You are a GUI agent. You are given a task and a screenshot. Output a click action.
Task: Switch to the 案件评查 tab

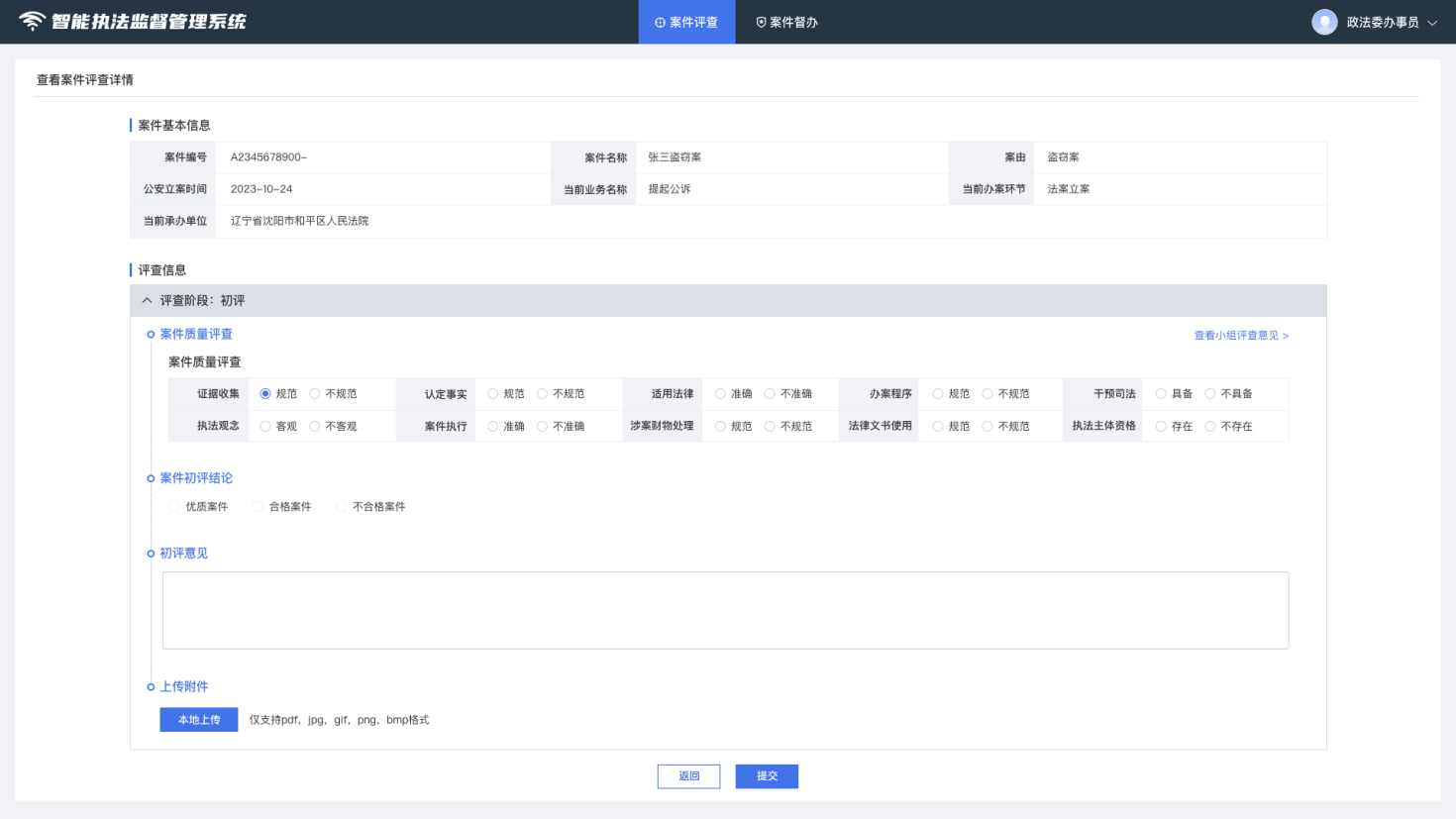(686, 22)
